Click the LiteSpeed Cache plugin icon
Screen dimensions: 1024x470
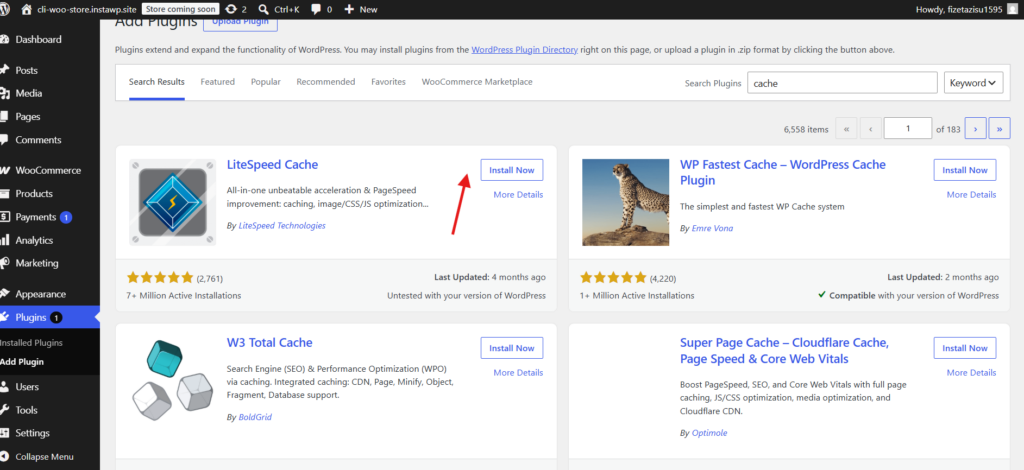click(x=172, y=202)
